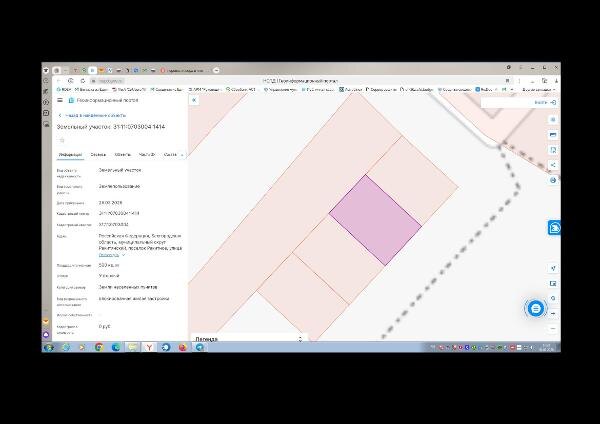The width and height of the screenshot is (600, 424).
Task: Open the blue assistant side tab
Action: 554,228
